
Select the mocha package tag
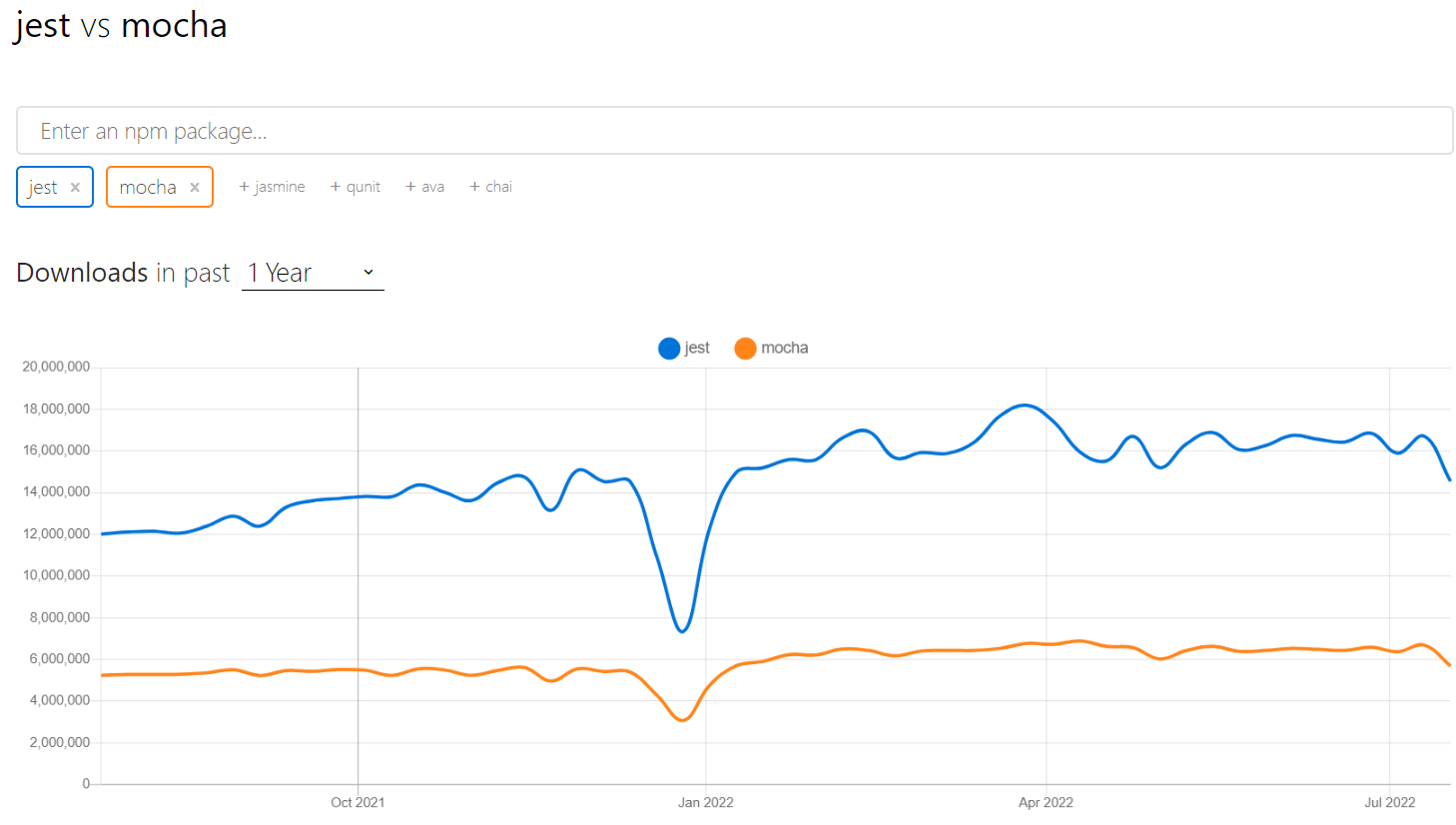[x=148, y=188]
